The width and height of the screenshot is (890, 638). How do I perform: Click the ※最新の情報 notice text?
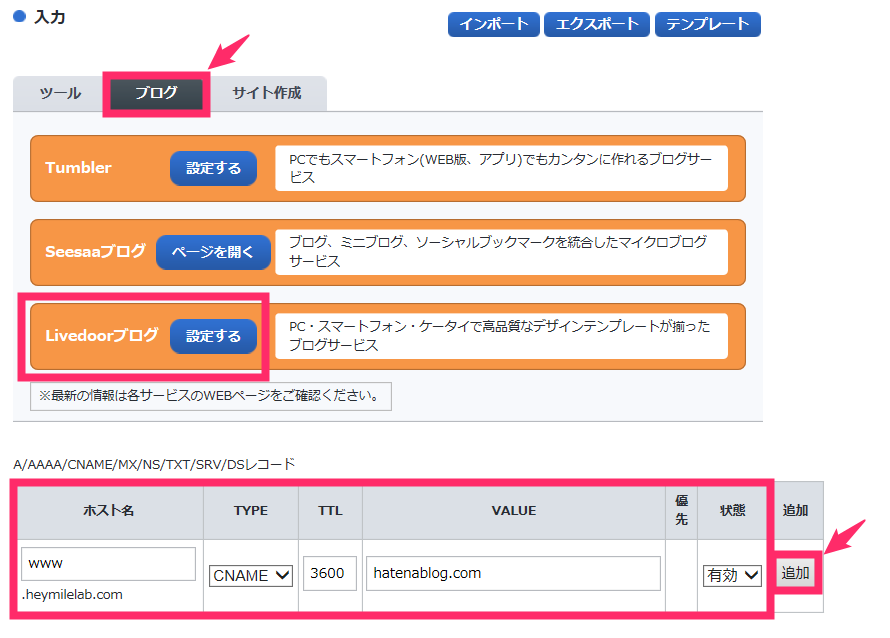click(211, 396)
